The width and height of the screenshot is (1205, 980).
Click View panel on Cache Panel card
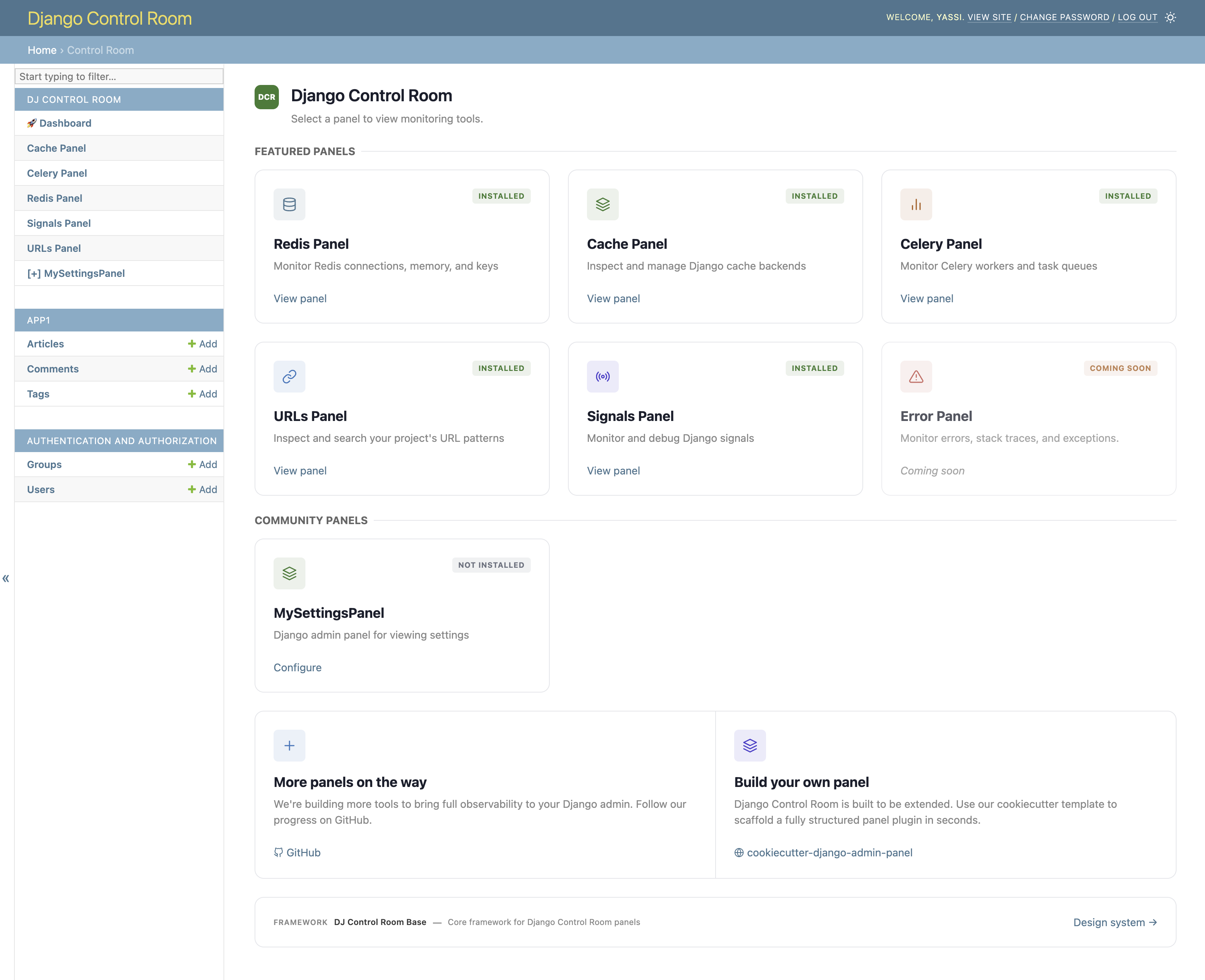613,298
